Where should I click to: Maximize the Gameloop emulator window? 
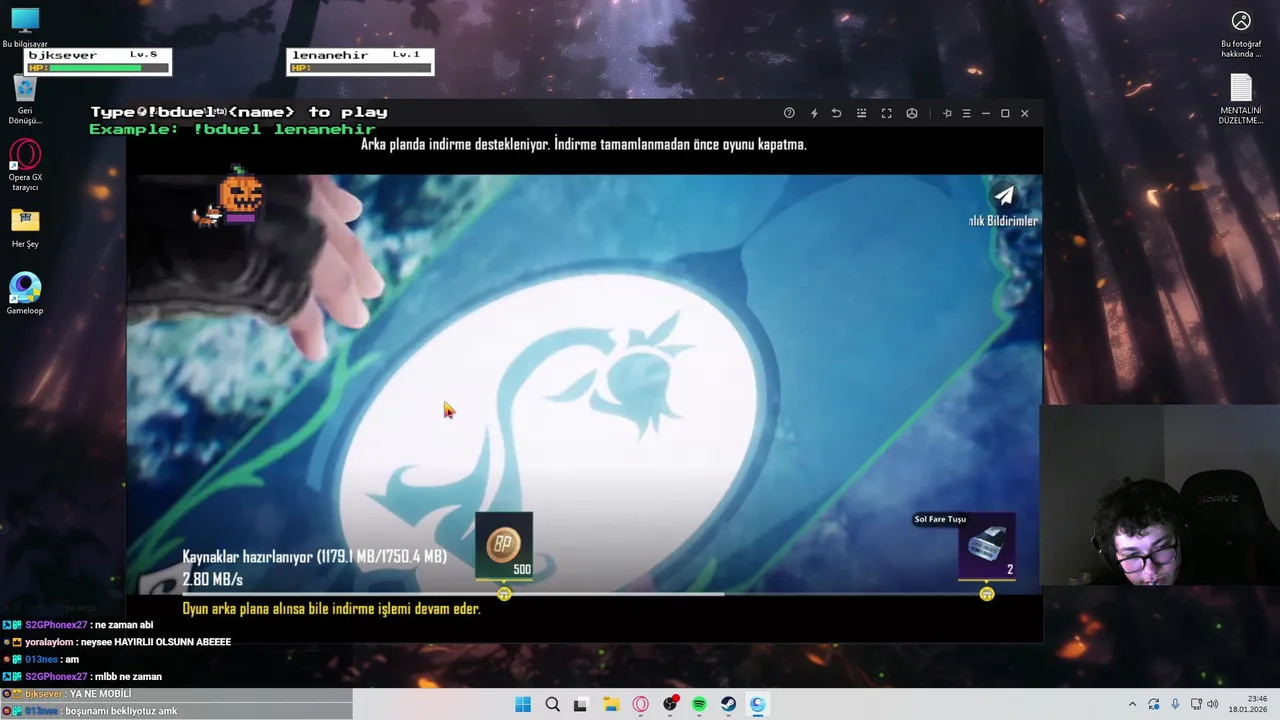(x=1005, y=113)
